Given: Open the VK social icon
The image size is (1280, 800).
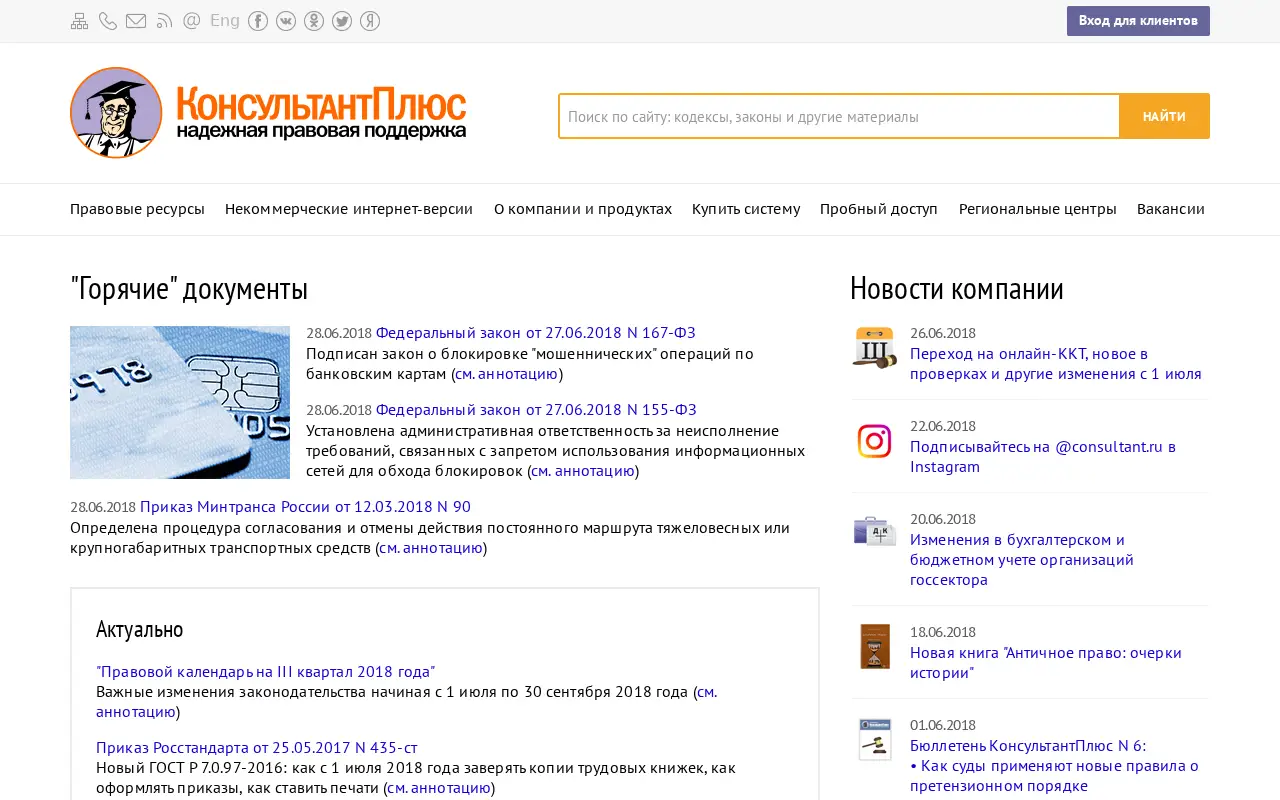Looking at the screenshot, I should click(x=286, y=21).
